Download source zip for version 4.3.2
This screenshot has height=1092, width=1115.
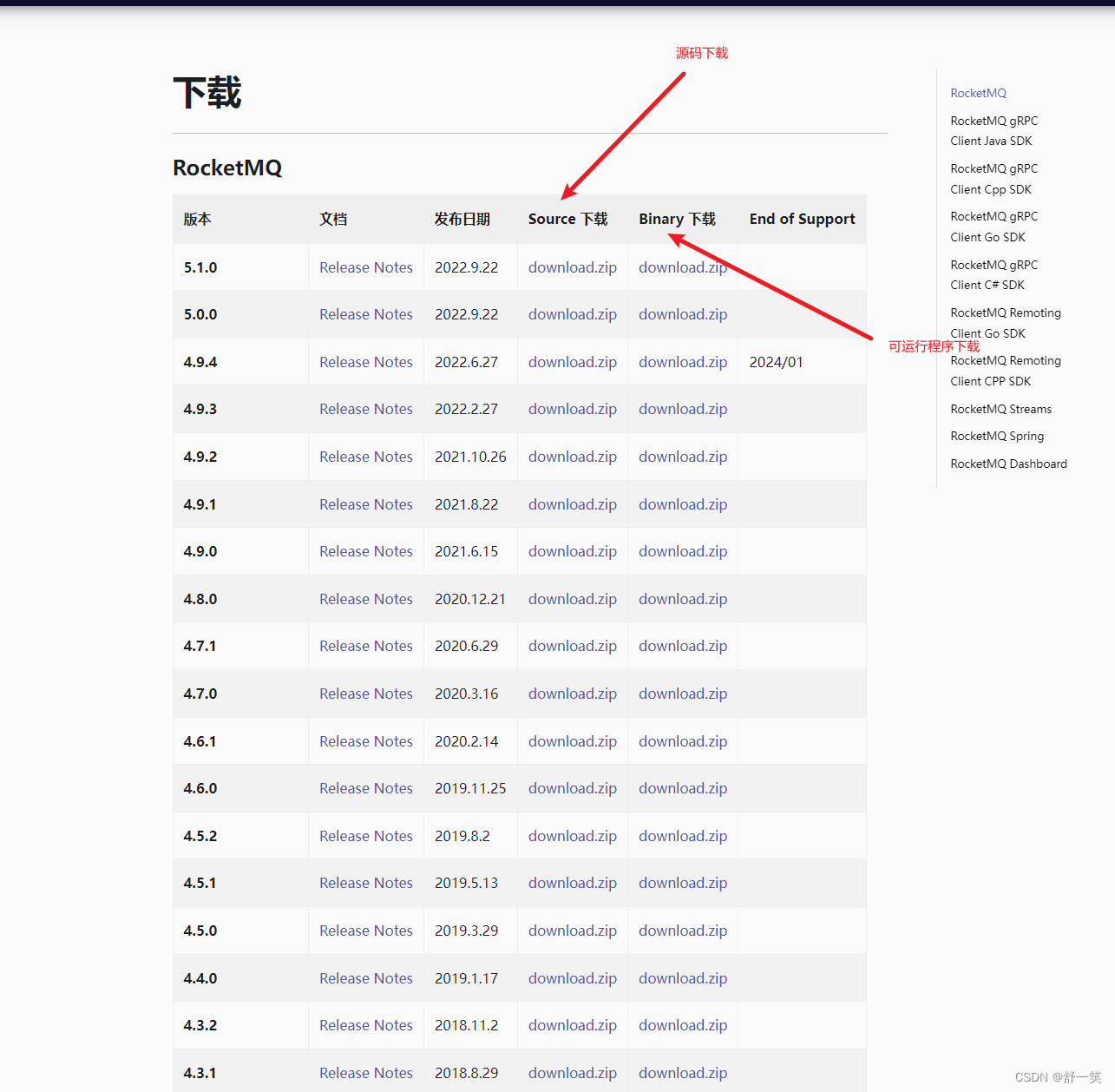pos(572,1025)
